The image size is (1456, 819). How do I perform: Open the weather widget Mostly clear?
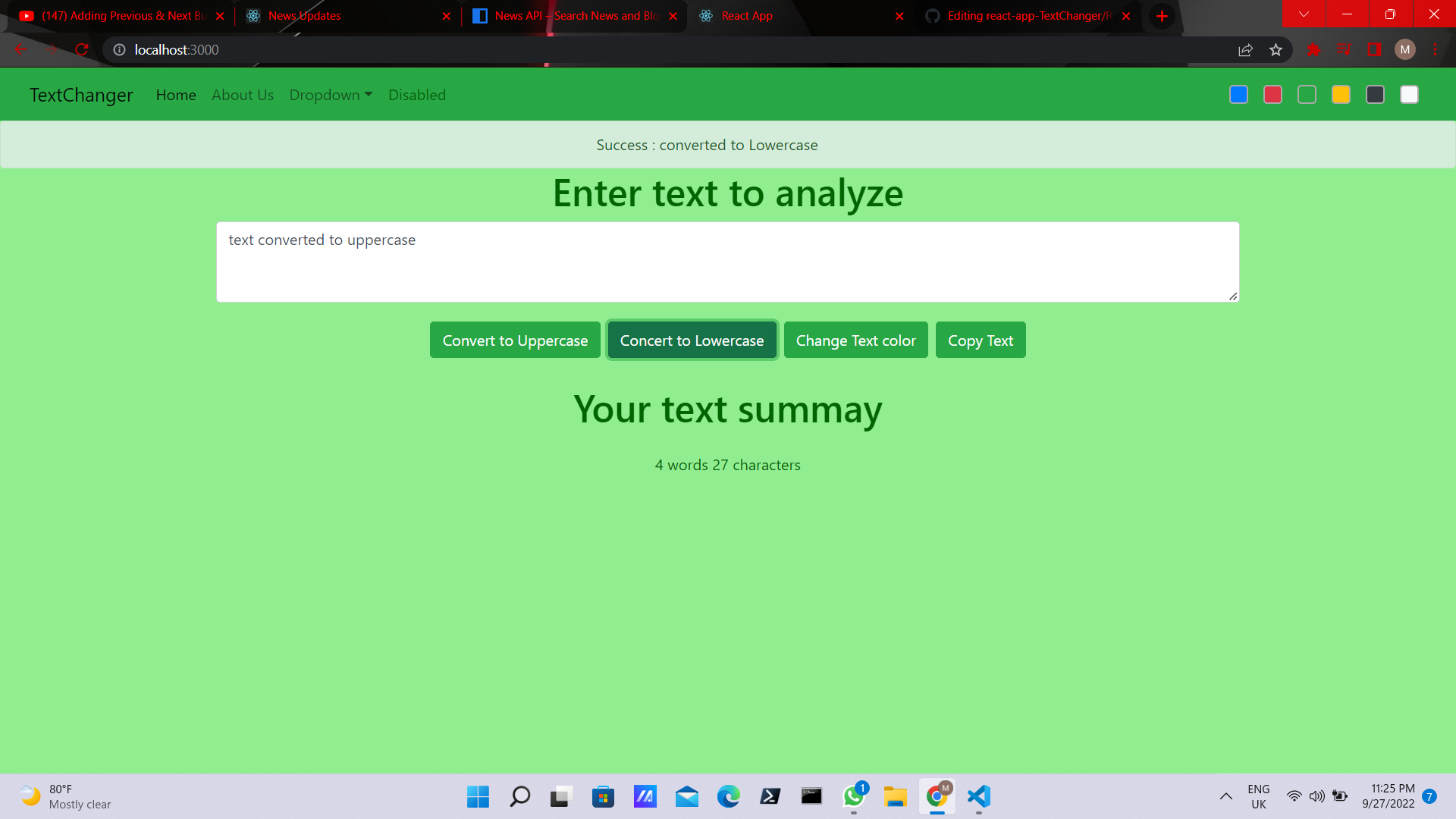tap(67, 796)
